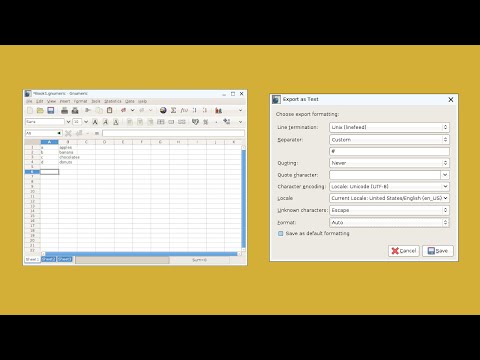Click the Split merged cells icon
Viewport: 480px width, 360px height.
[182, 122]
